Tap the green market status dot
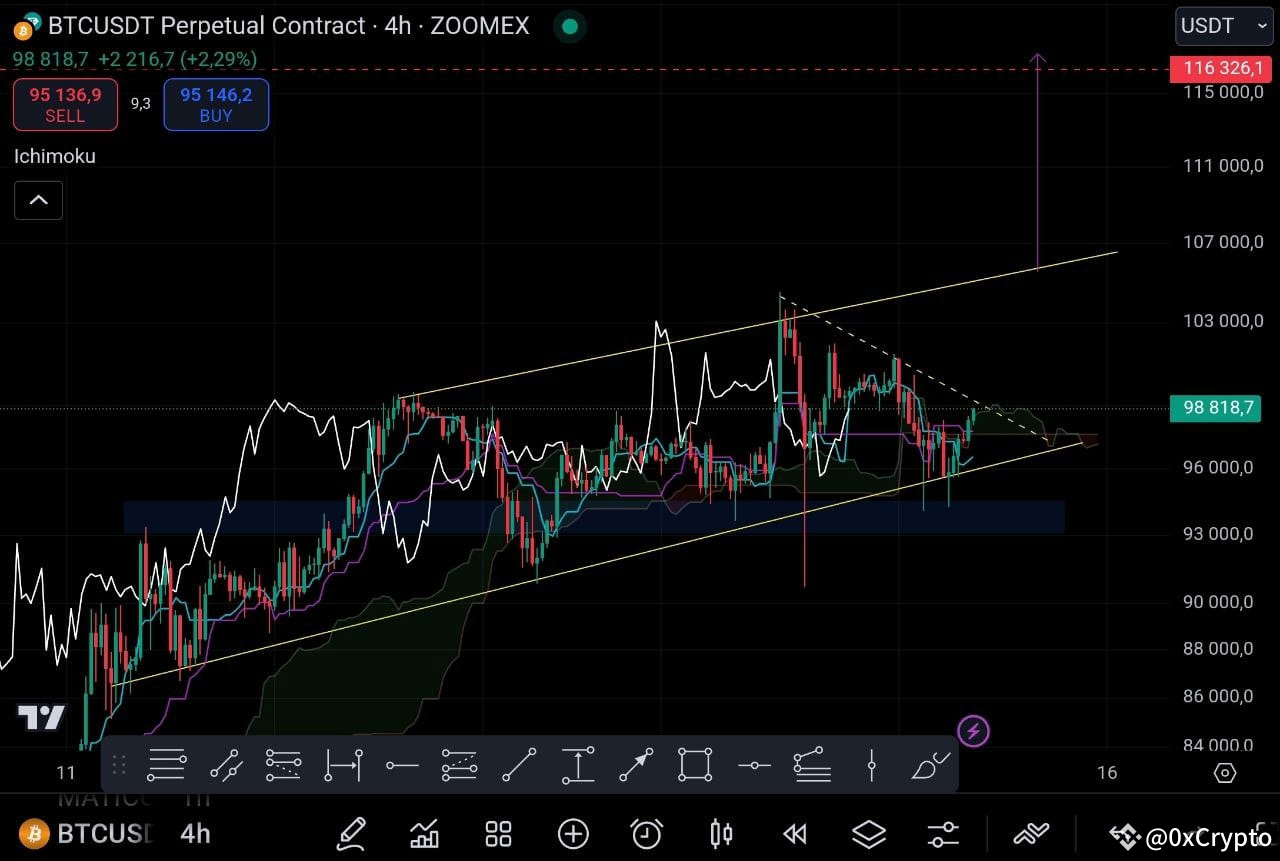Image resolution: width=1280 pixels, height=861 pixels. pos(570,26)
